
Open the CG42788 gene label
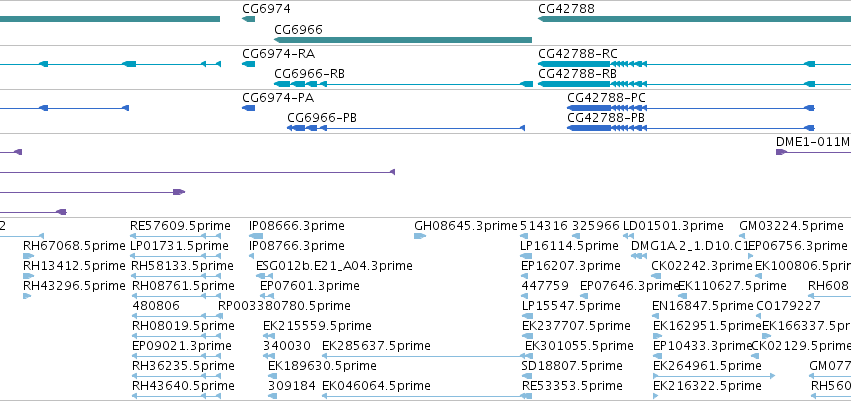(566, 9)
